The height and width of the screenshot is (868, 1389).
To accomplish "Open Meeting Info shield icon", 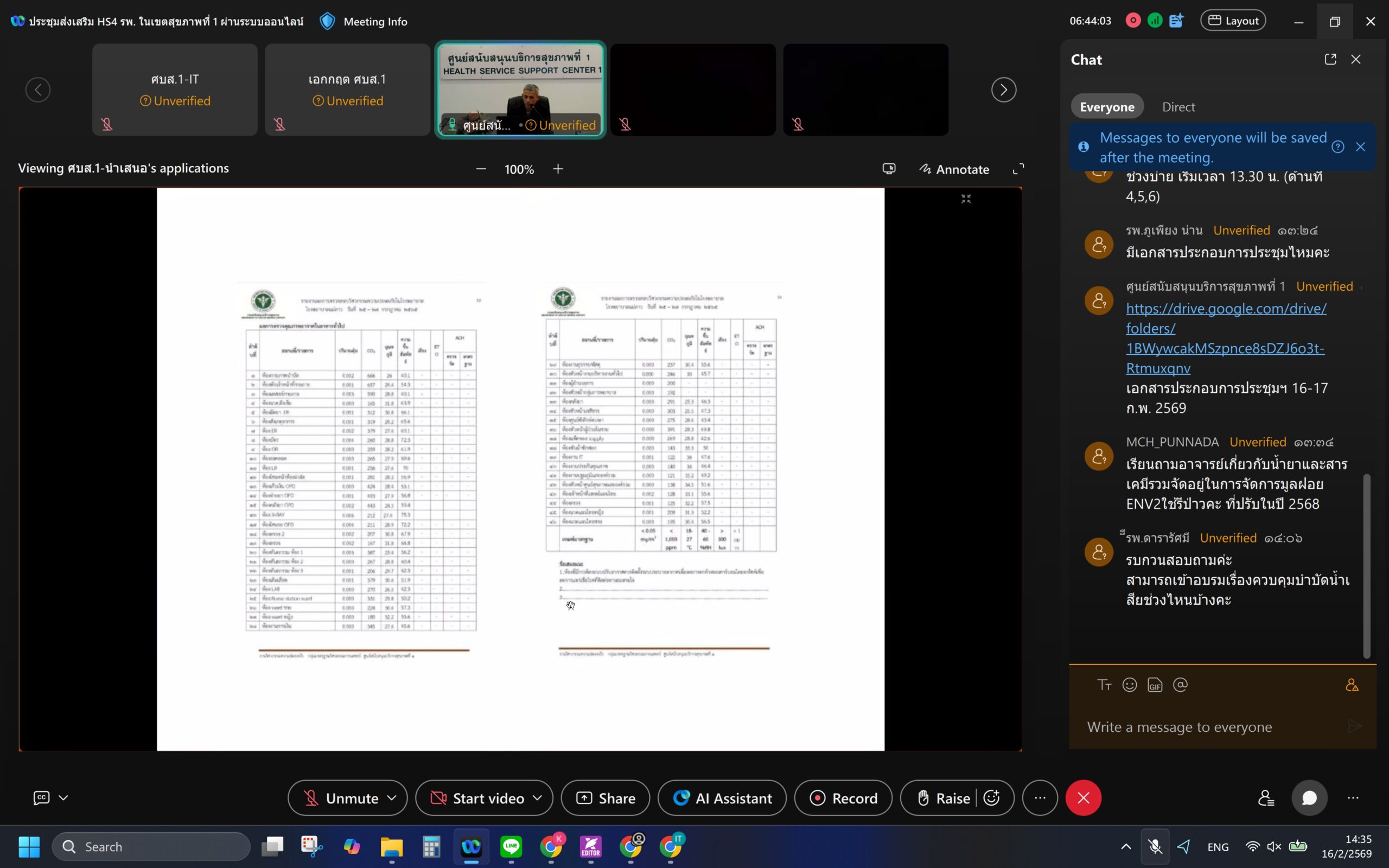I will 327,21.
